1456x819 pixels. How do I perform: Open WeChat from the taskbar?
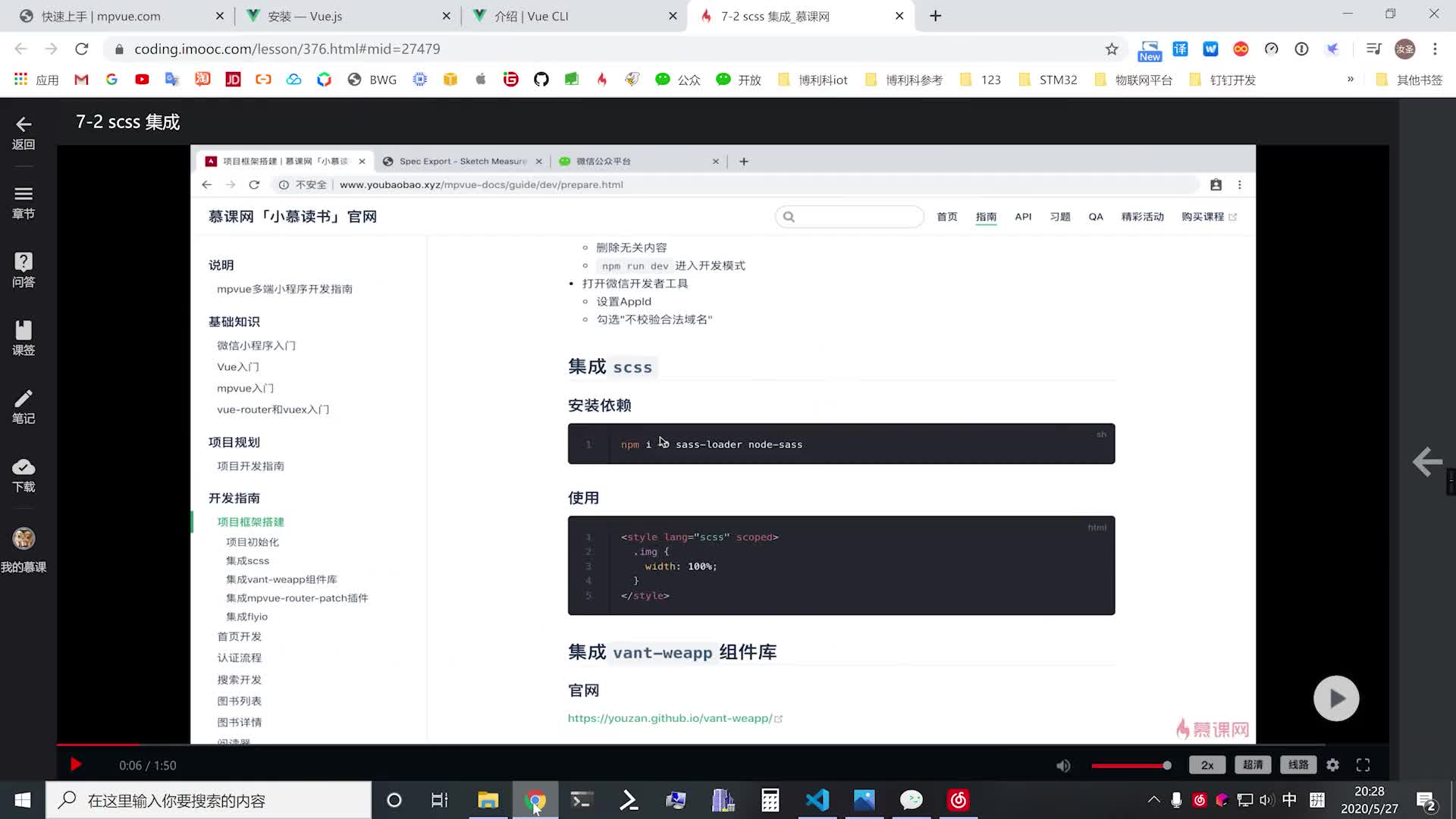point(912,800)
